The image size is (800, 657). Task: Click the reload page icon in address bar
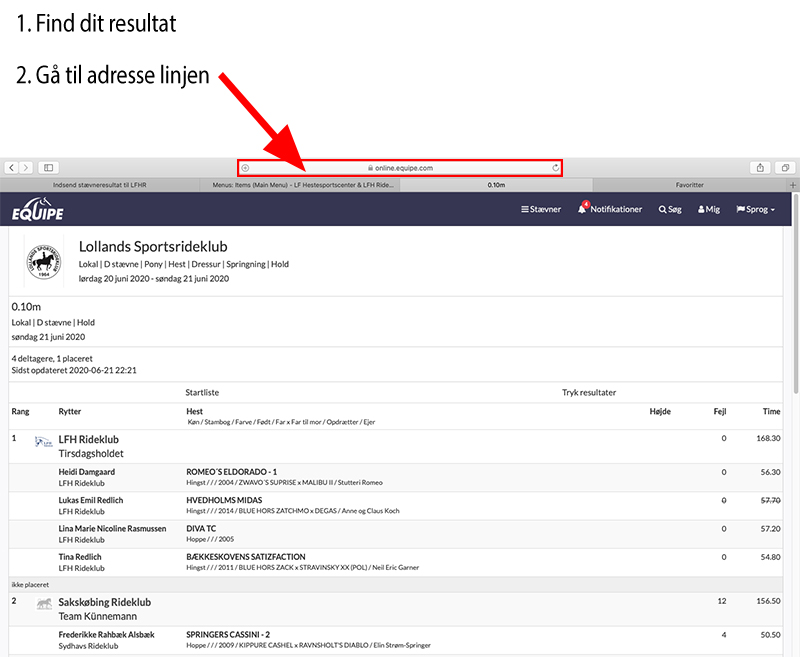[x=556, y=168]
